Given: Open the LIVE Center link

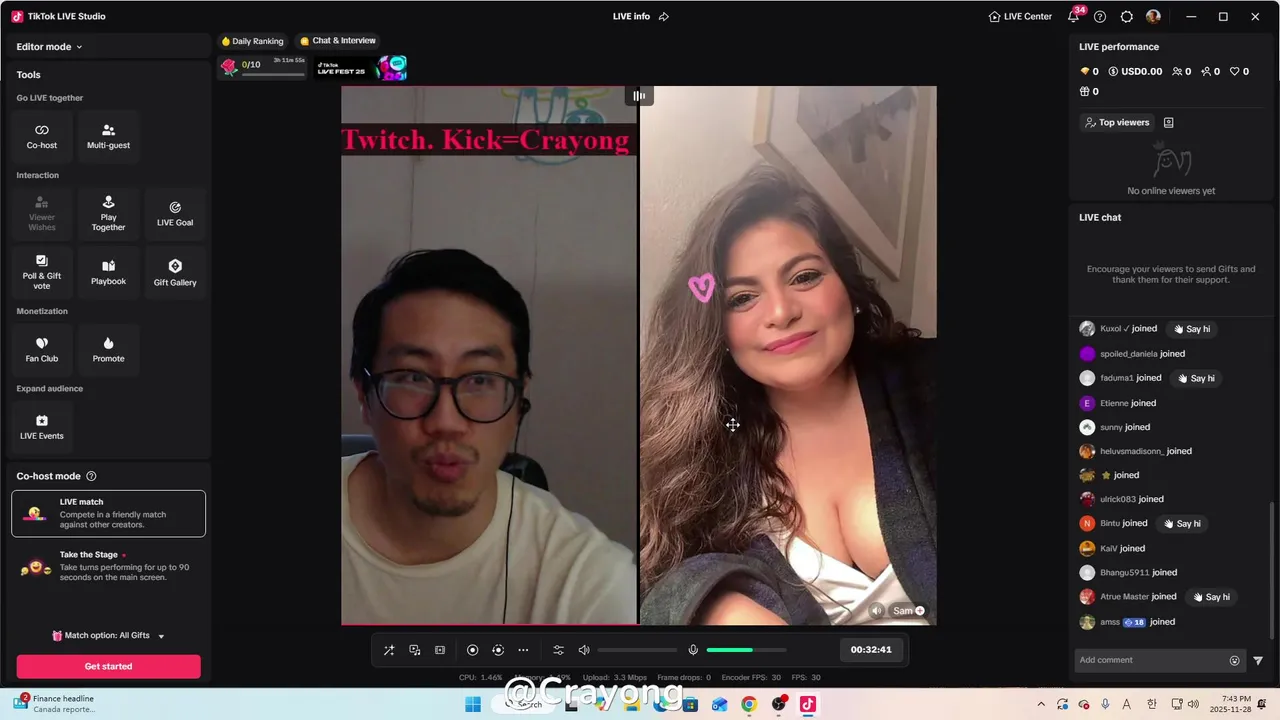Looking at the screenshot, I should 1020,17.
